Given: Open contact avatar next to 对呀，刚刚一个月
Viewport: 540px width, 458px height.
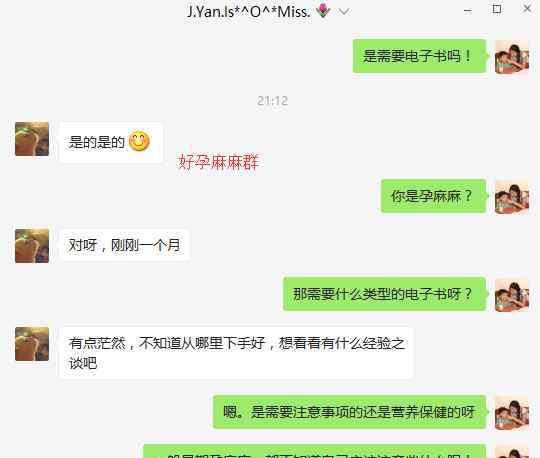Looking at the screenshot, I should click(x=32, y=246).
